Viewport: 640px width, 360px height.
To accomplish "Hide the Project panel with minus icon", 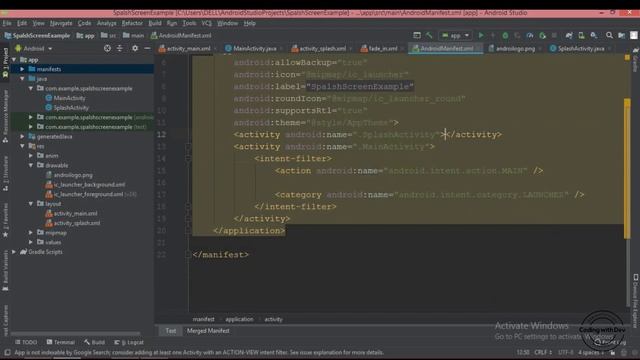I will (x=147, y=48).
